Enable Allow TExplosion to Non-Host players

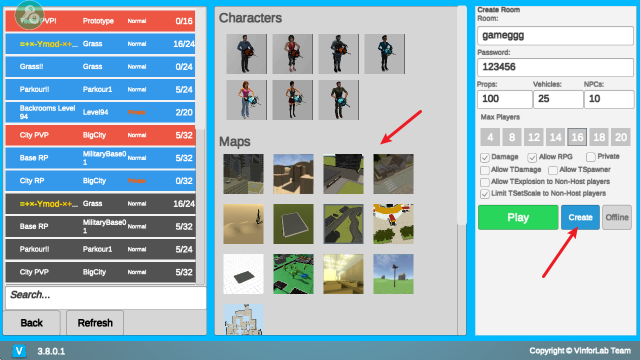[x=485, y=182]
